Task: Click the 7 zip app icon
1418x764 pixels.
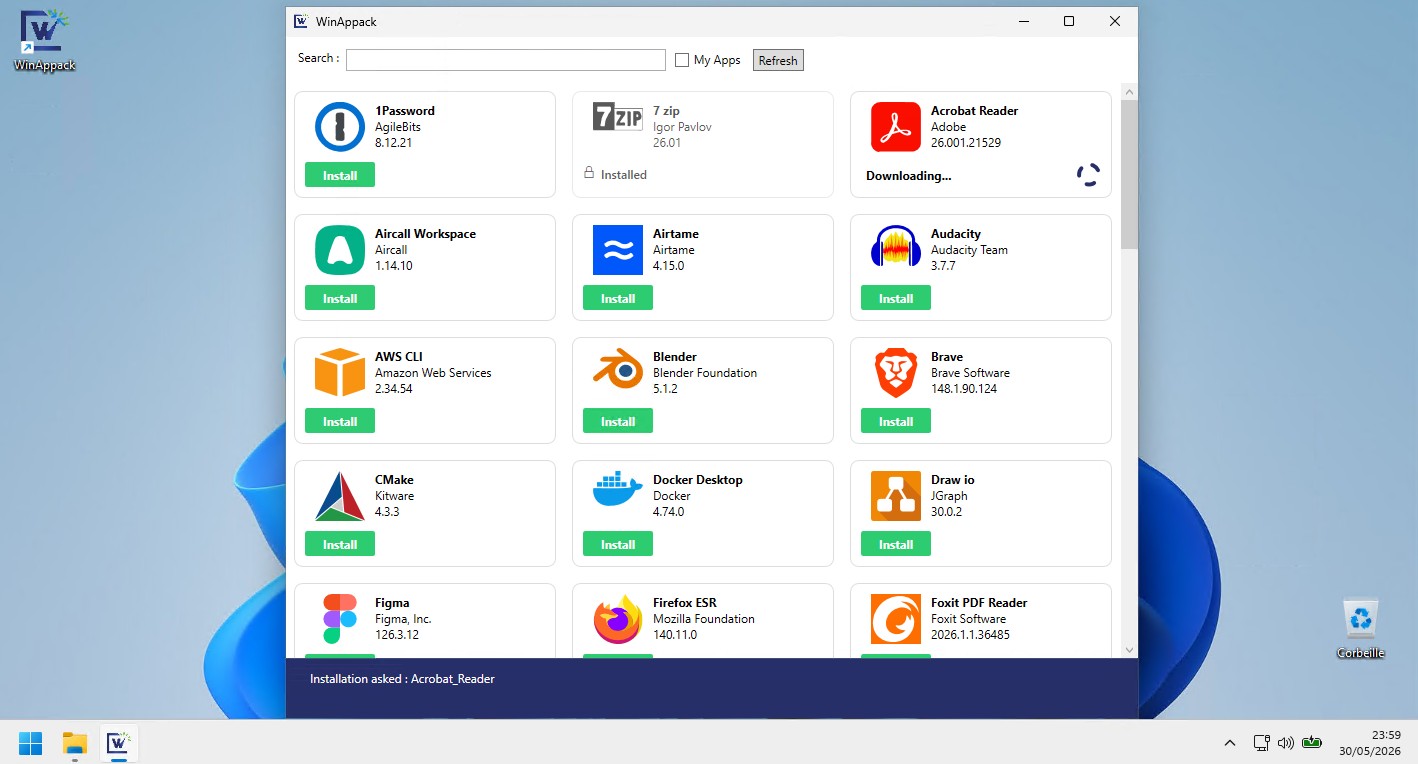Action: (618, 117)
